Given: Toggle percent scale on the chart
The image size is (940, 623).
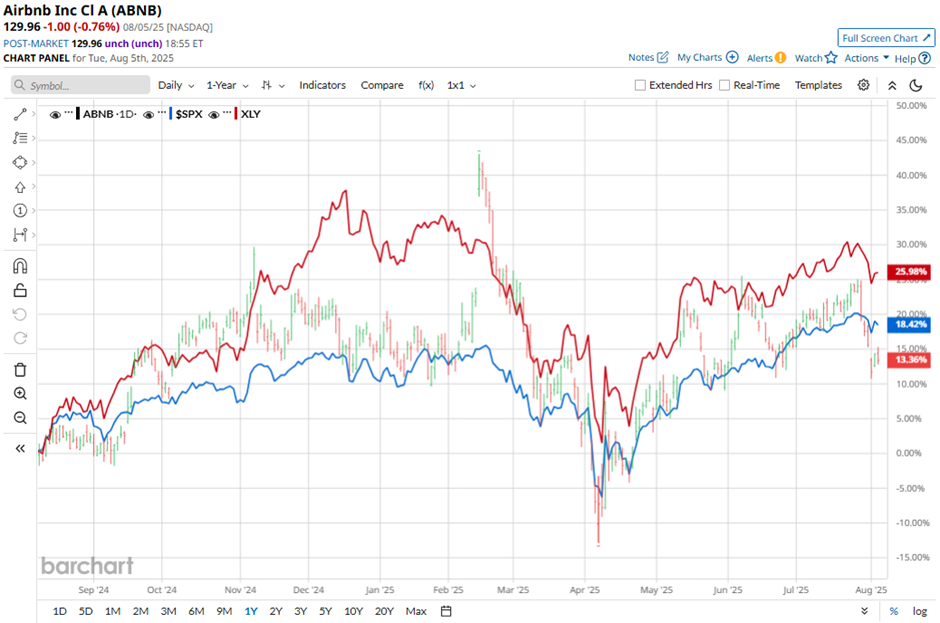Looking at the screenshot, I should click(x=894, y=611).
